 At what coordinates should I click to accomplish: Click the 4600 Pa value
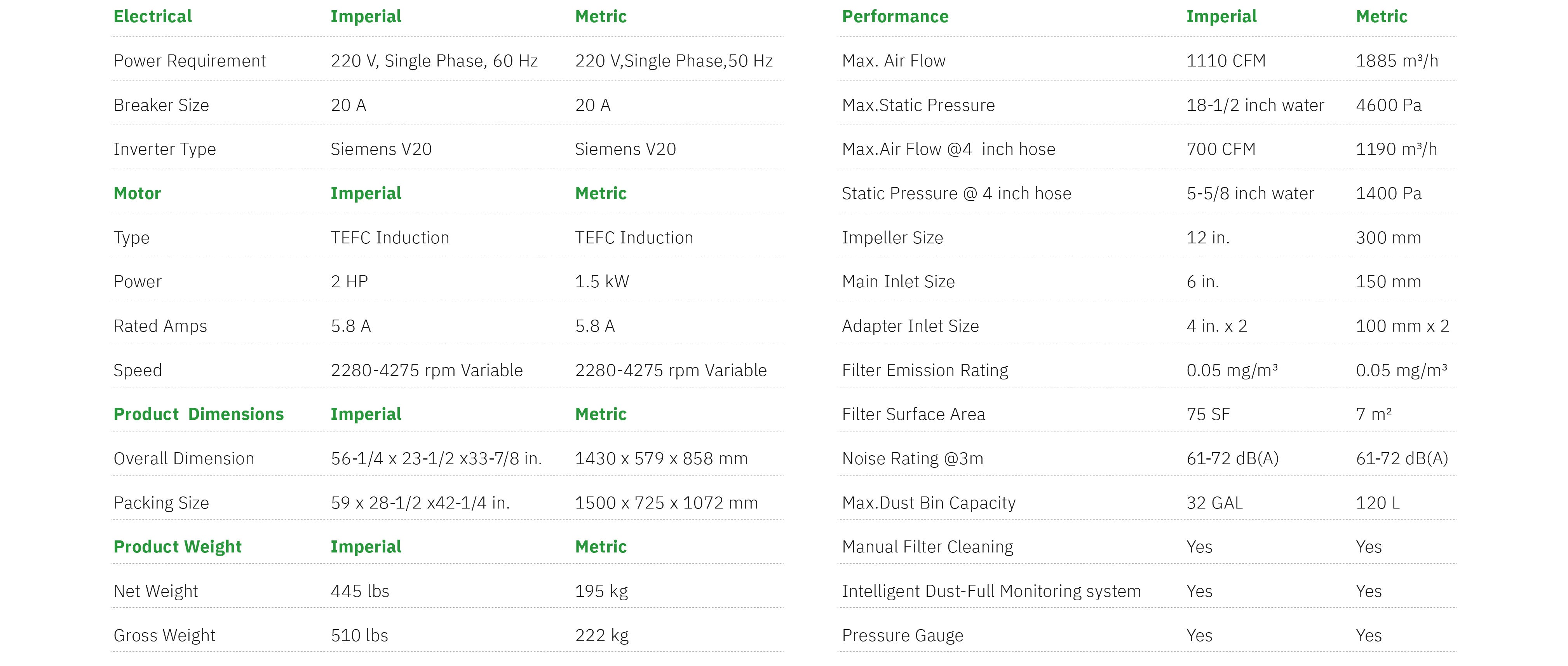[1389, 105]
